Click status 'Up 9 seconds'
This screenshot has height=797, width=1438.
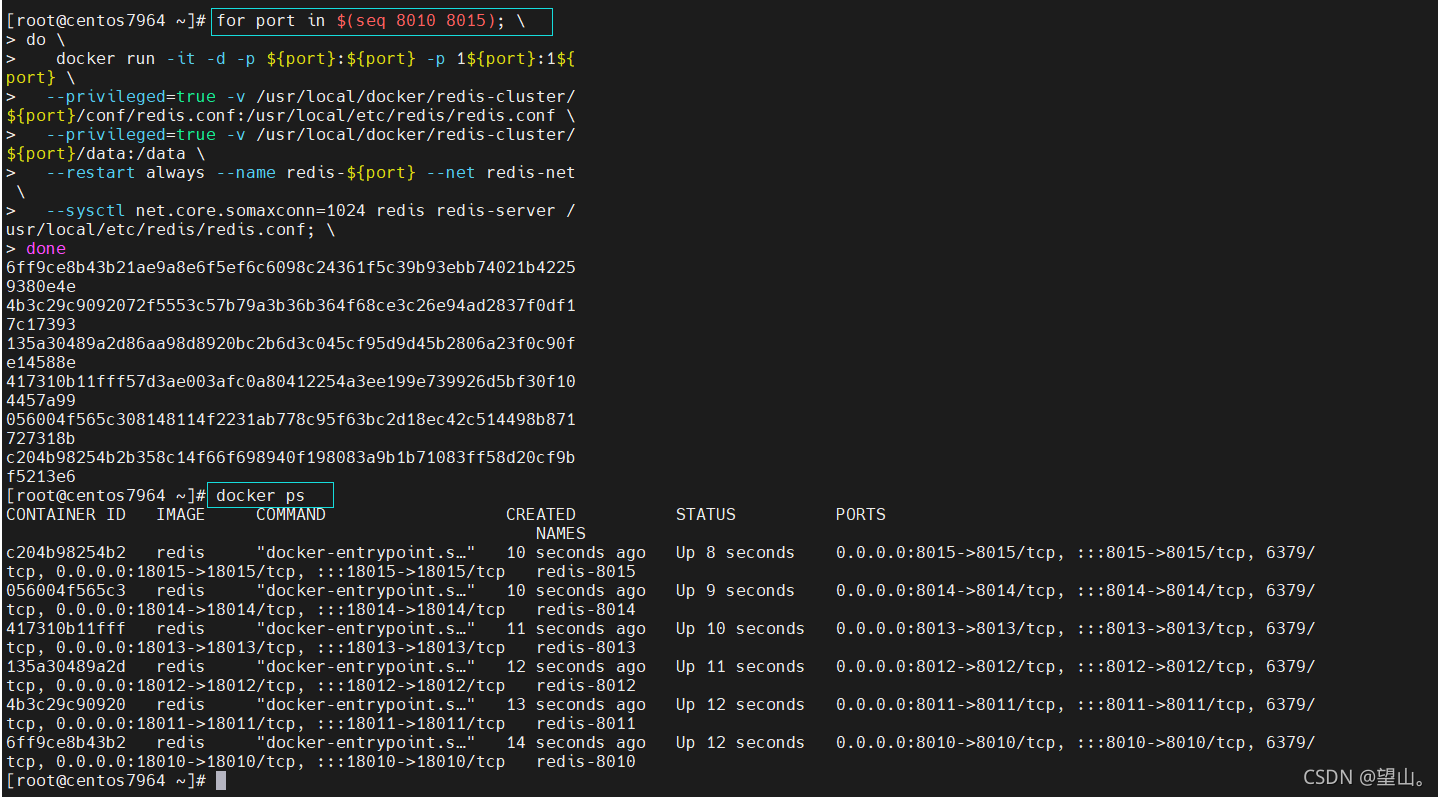tap(735, 591)
